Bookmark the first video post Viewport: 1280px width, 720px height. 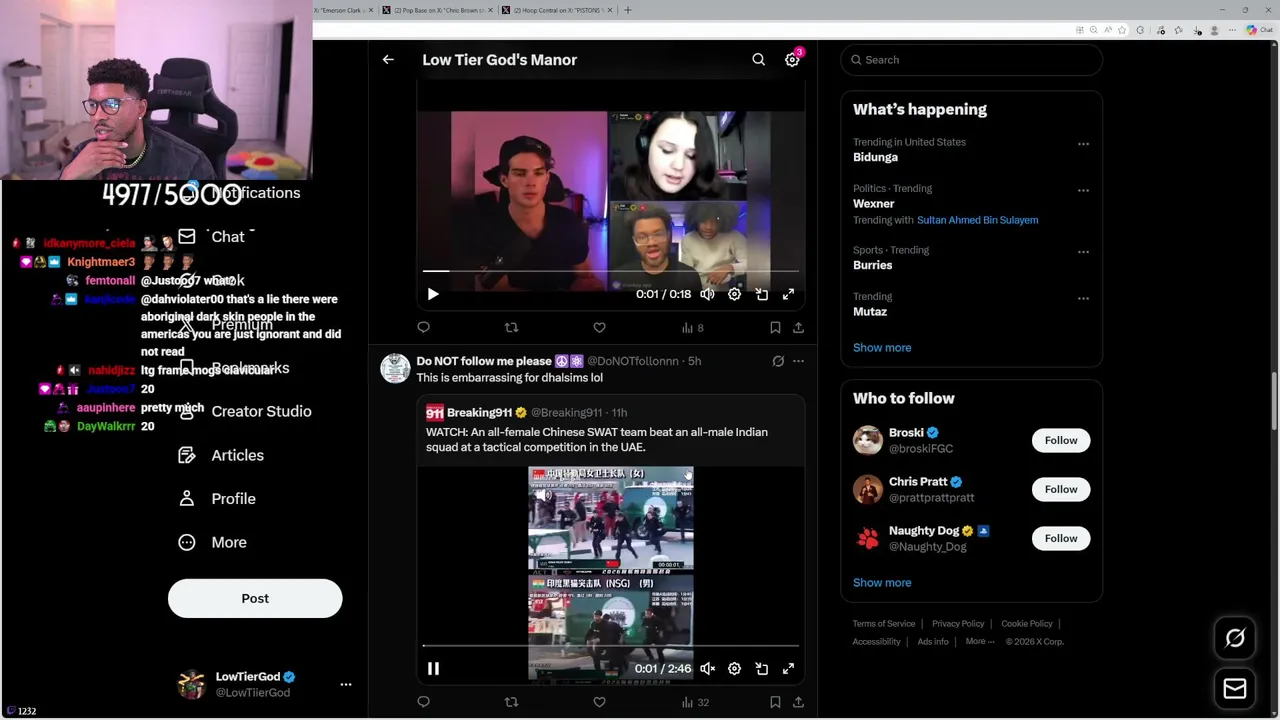(775, 327)
